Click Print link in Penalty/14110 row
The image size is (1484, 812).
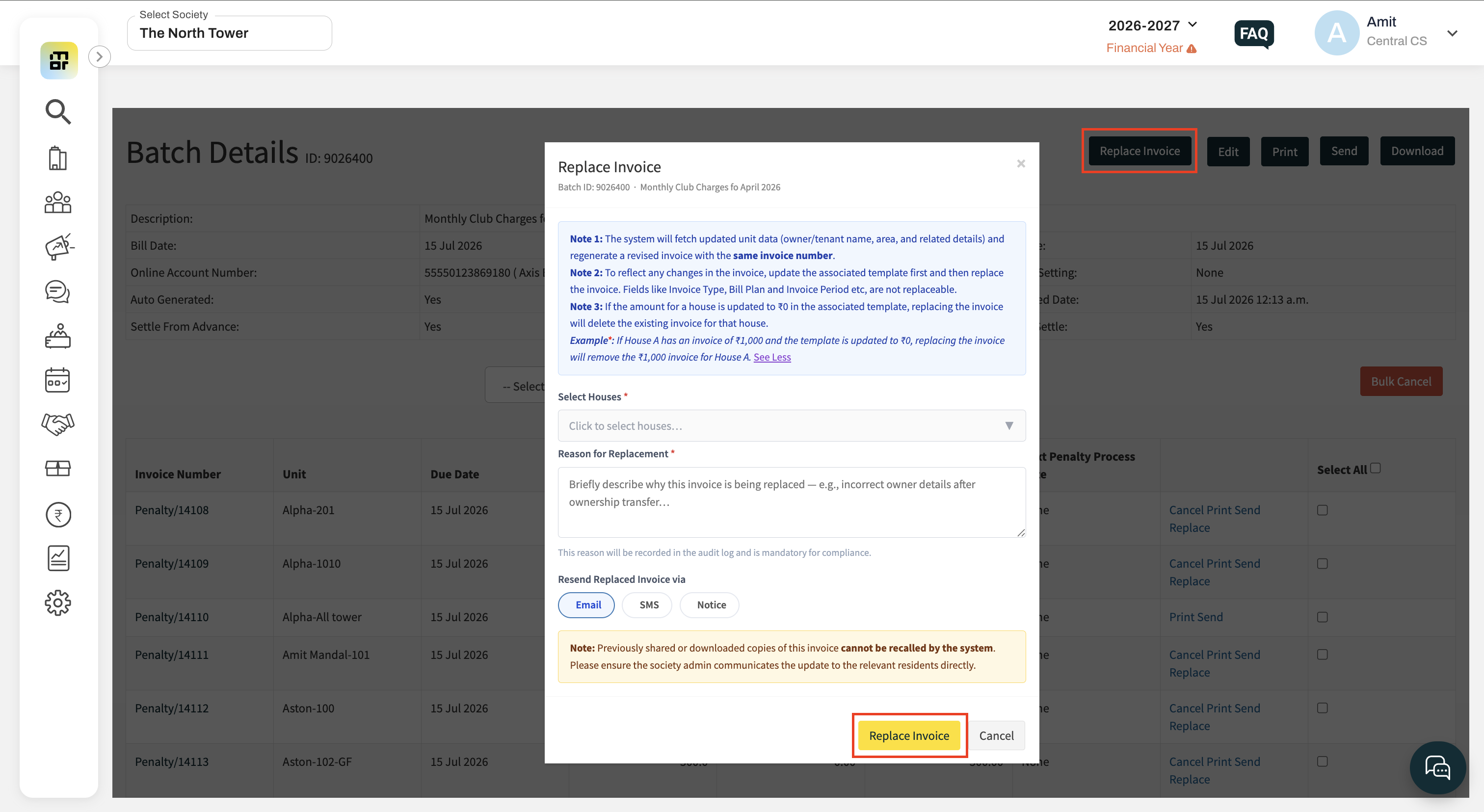1181,617
